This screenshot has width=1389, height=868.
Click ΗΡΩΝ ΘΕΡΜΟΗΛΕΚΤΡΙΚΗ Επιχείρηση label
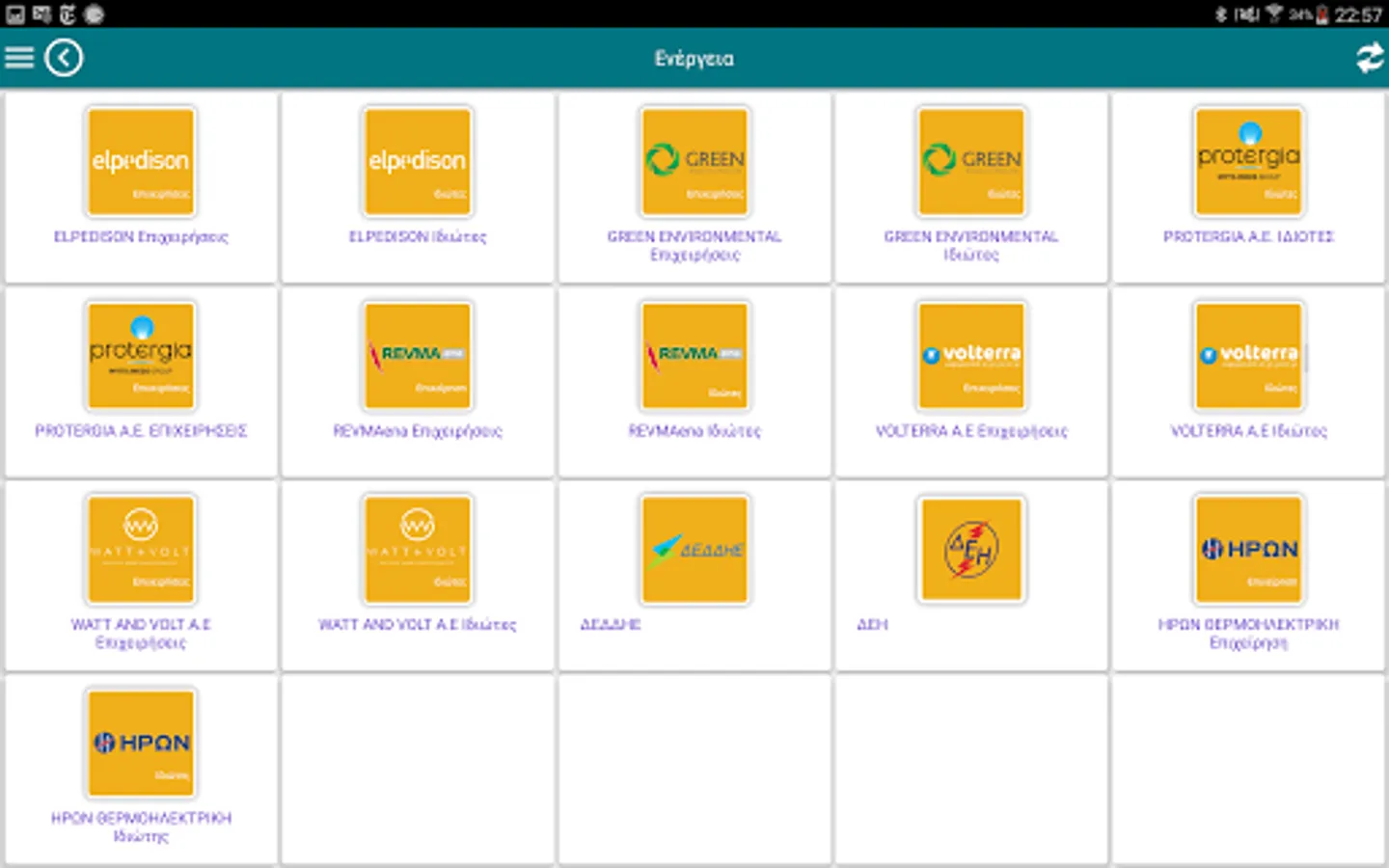[x=1248, y=634]
